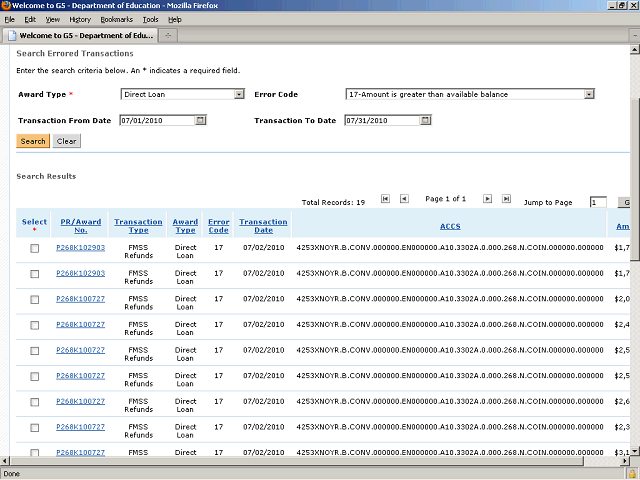The width and height of the screenshot is (640, 480).
Task: Go to first page of results
Action: [x=386, y=199]
